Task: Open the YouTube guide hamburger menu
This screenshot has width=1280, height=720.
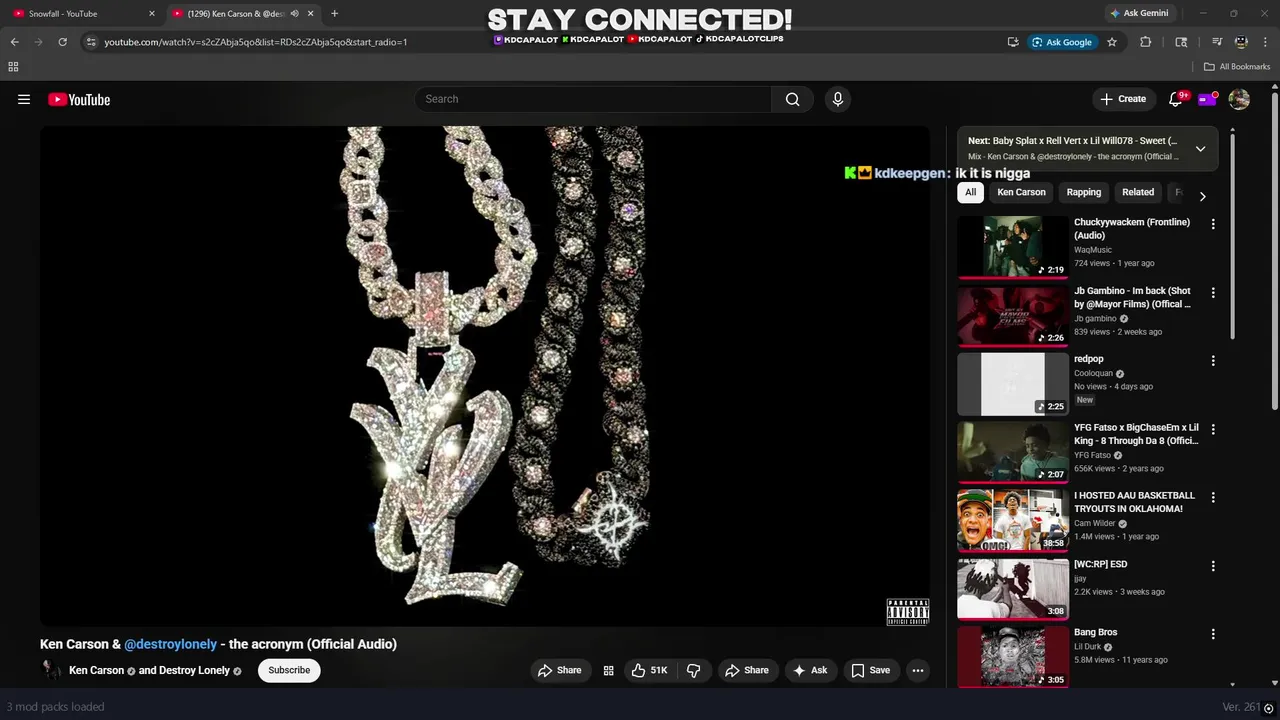Action: point(24,99)
